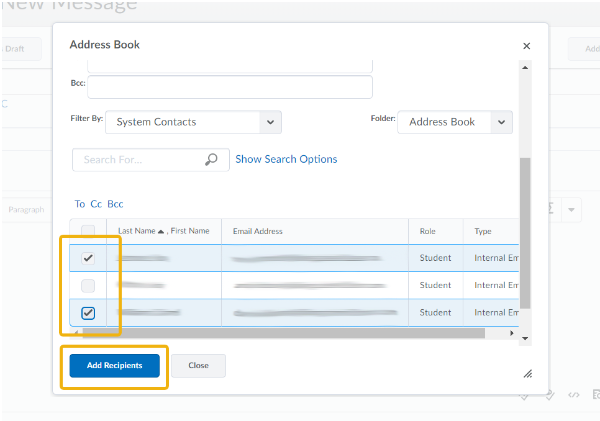Add selected contacts to the Bcc field
Image resolution: width=600 pixels, height=421 pixels.
coord(115,204)
